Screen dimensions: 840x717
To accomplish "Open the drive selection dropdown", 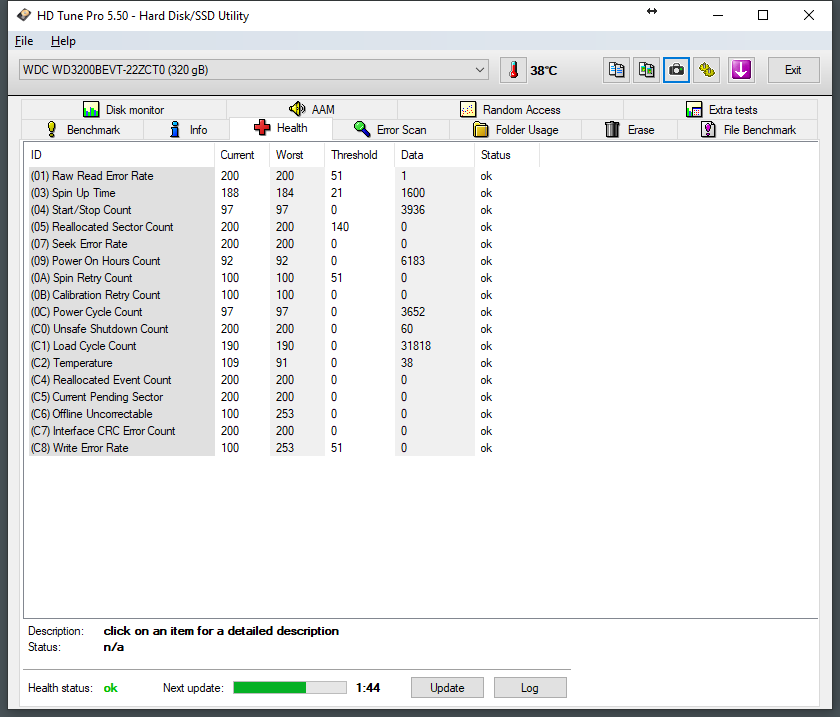I will point(480,70).
